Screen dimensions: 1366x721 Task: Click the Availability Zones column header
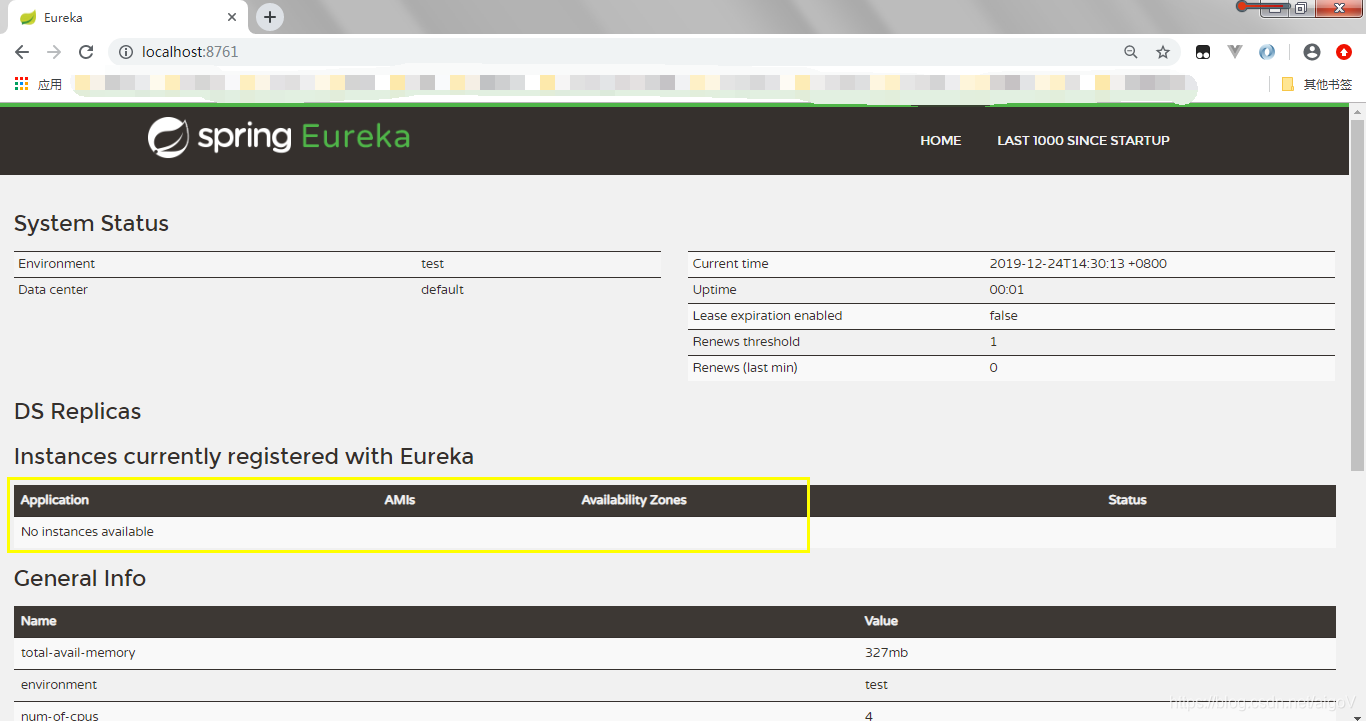[x=634, y=500]
